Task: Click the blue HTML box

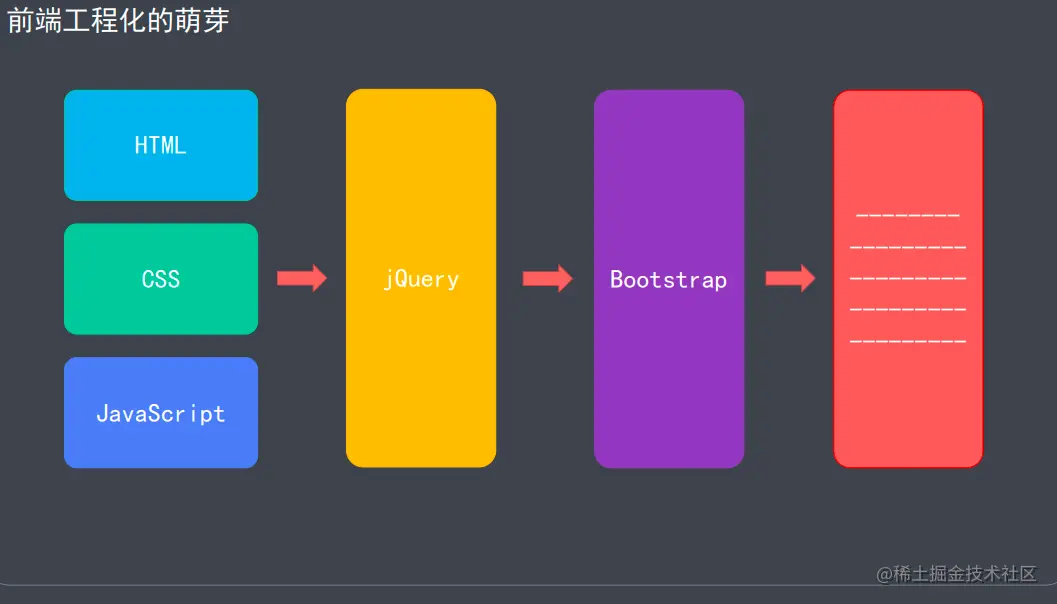Action: click(161, 145)
